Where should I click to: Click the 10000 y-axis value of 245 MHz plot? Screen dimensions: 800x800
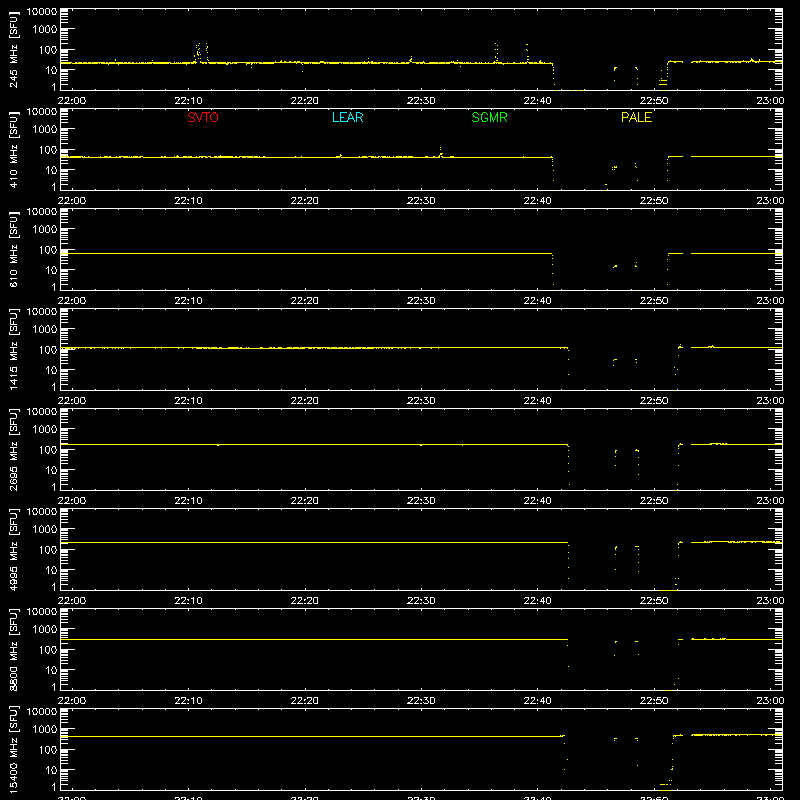pos(42,12)
